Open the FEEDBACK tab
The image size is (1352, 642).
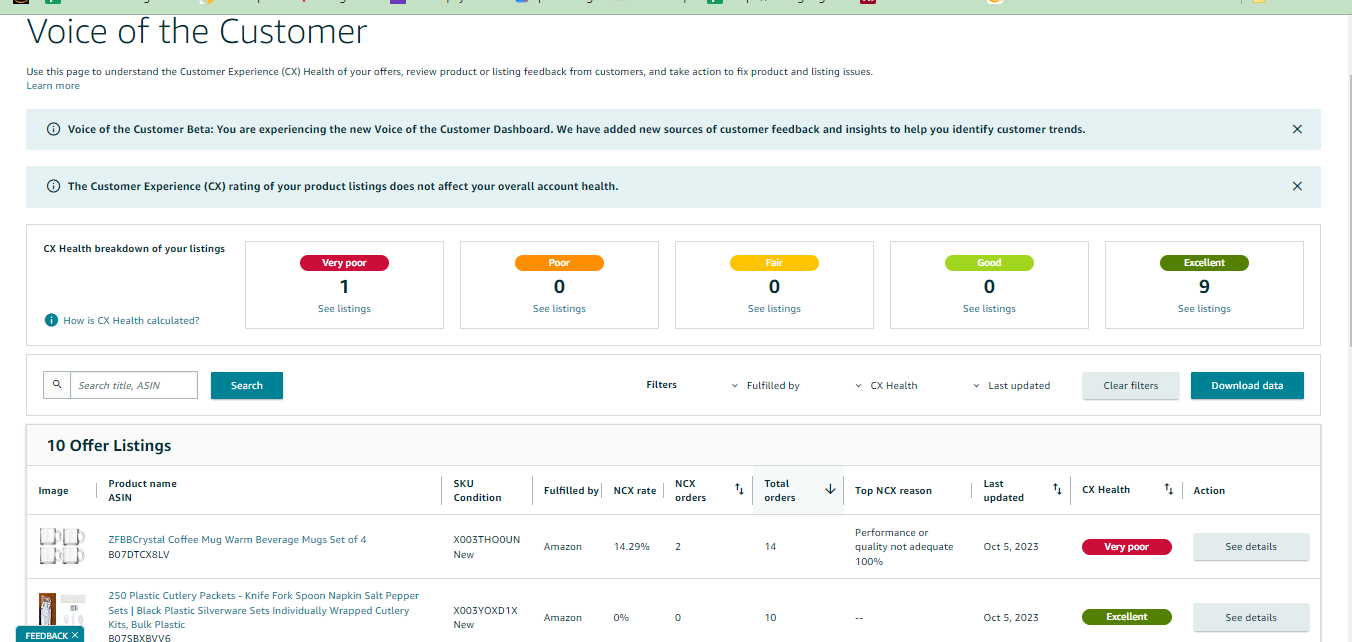tap(46, 635)
